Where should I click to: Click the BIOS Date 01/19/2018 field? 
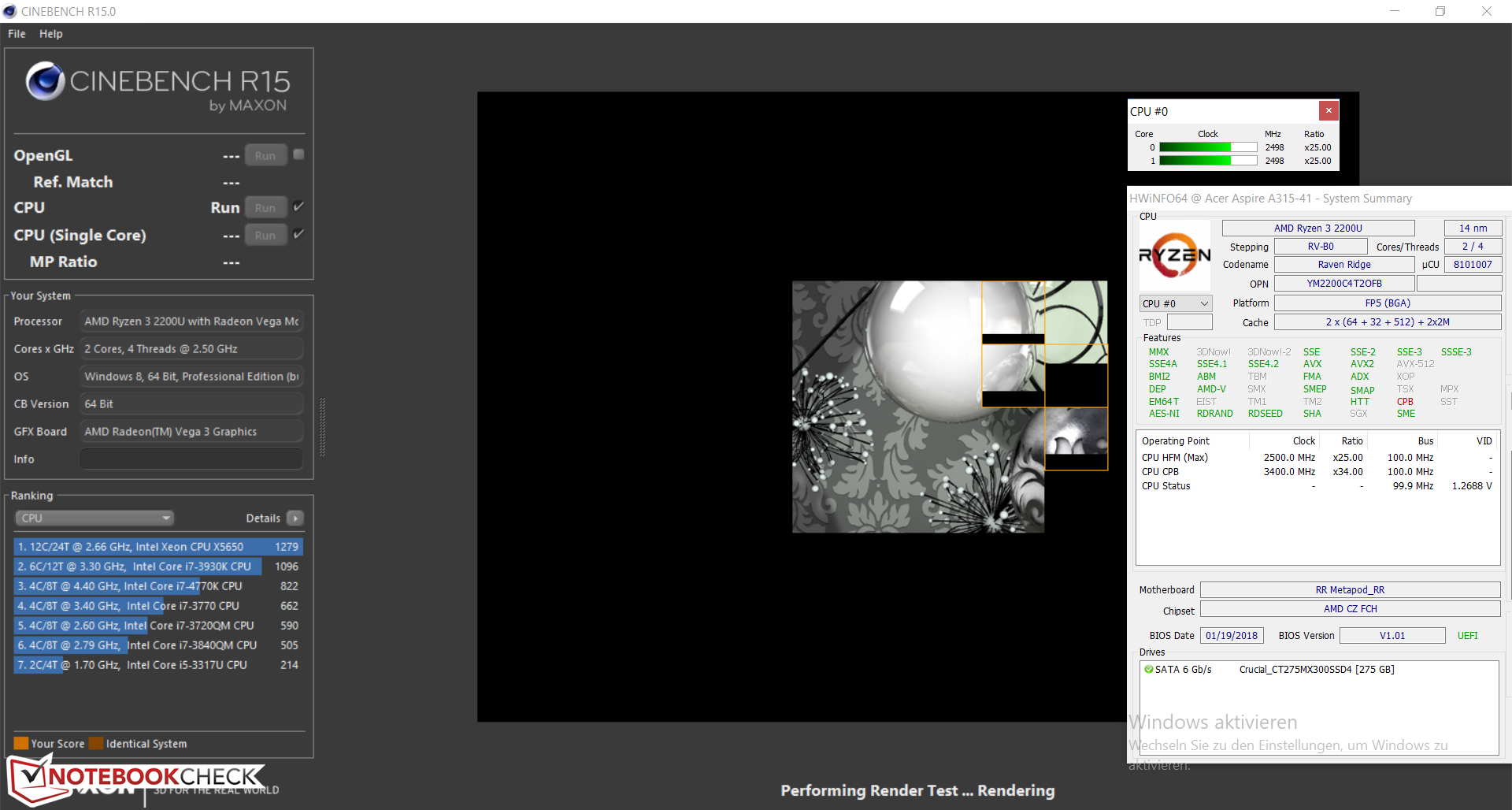pos(1232,635)
